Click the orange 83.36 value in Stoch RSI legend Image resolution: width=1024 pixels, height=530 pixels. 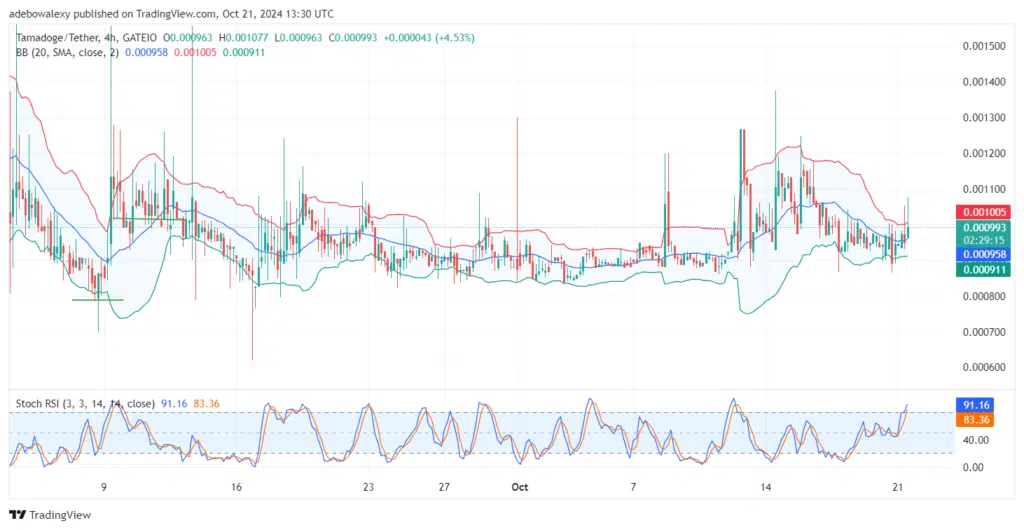tap(206, 403)
